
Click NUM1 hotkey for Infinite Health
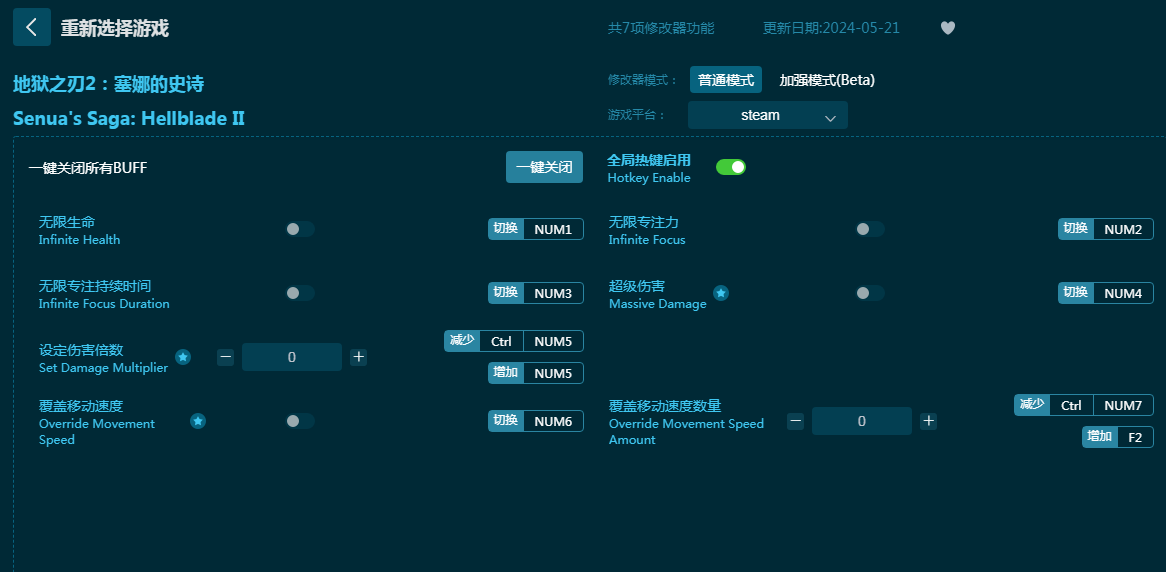(553, 229)
